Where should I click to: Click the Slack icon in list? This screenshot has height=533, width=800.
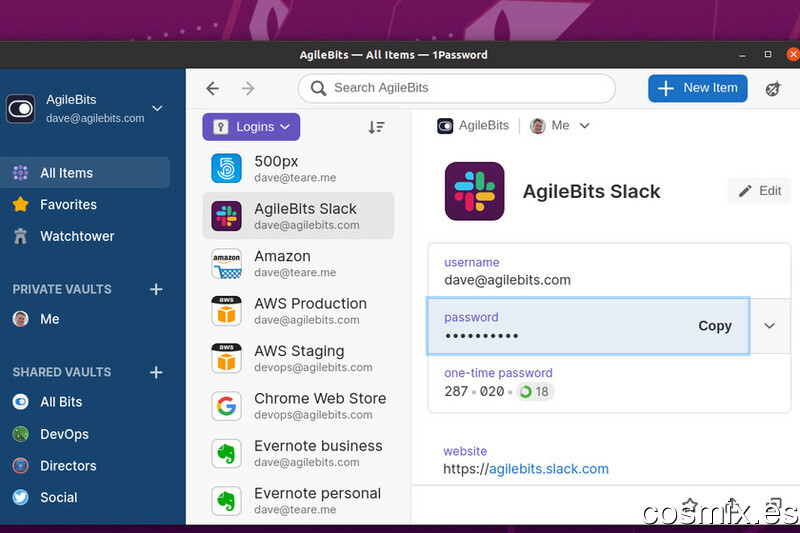(227, 216)
